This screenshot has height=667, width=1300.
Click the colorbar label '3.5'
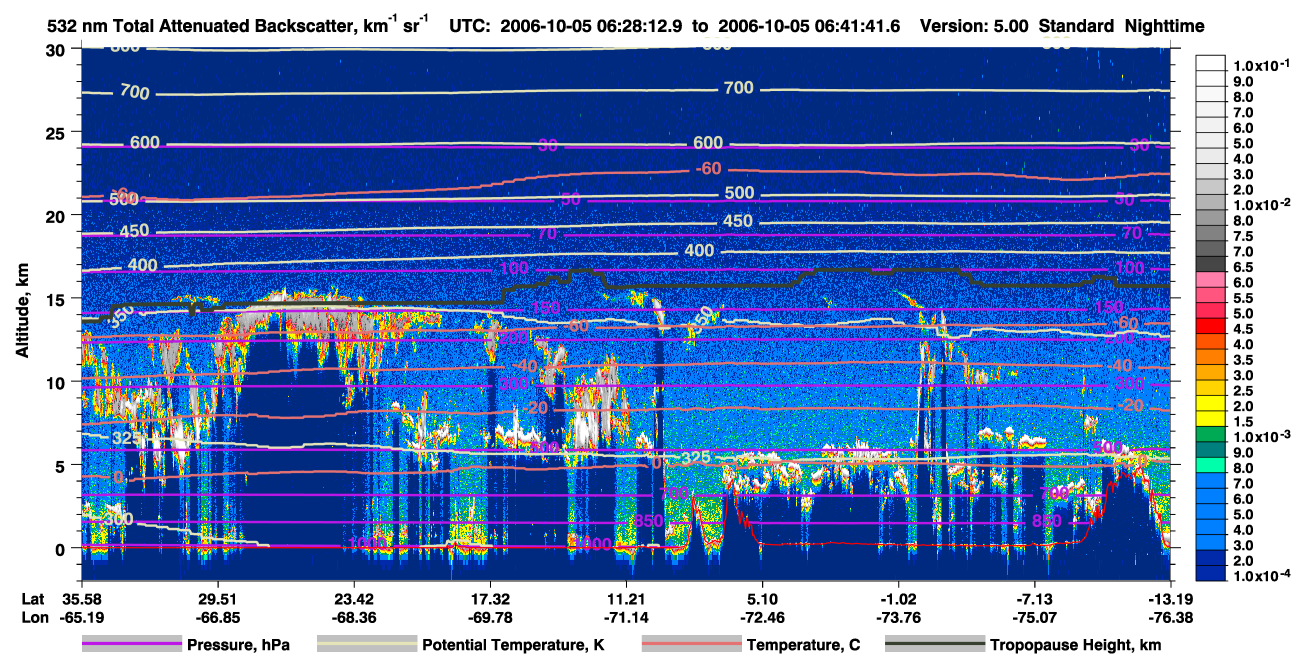click(1245, 359)
